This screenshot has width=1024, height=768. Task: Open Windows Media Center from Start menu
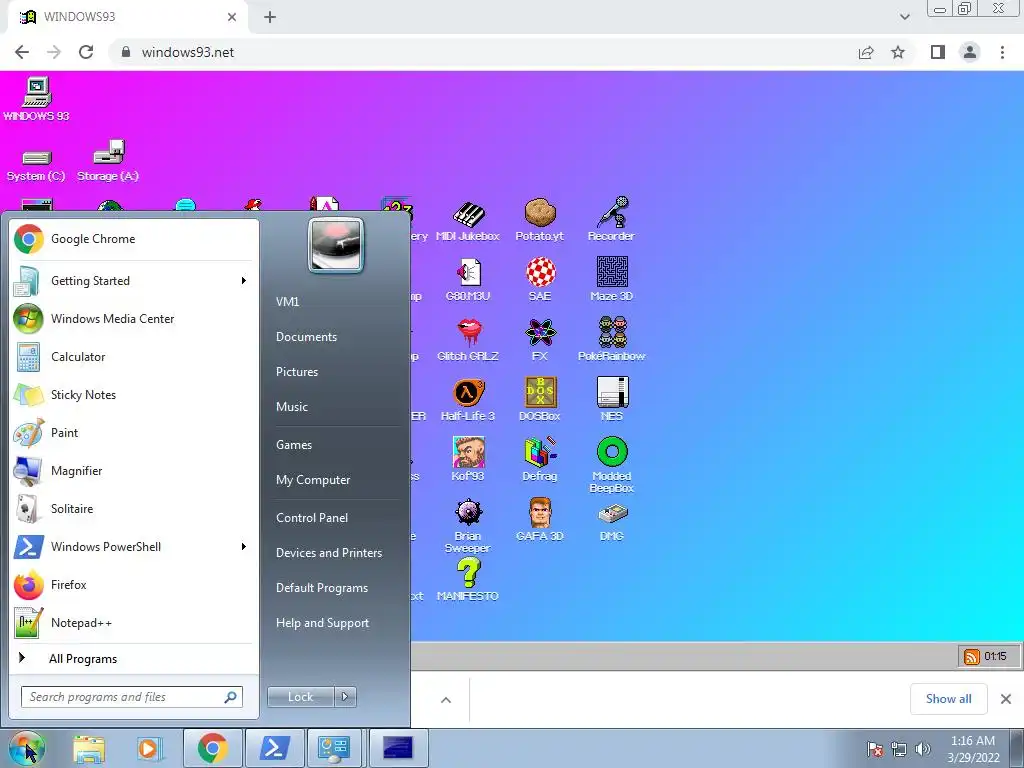133,319
